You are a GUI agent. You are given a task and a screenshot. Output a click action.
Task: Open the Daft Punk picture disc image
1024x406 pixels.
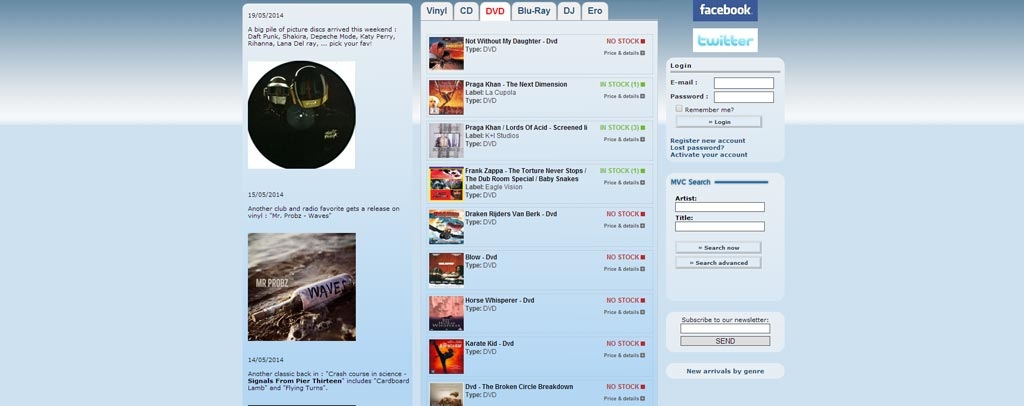pos(301,115)
